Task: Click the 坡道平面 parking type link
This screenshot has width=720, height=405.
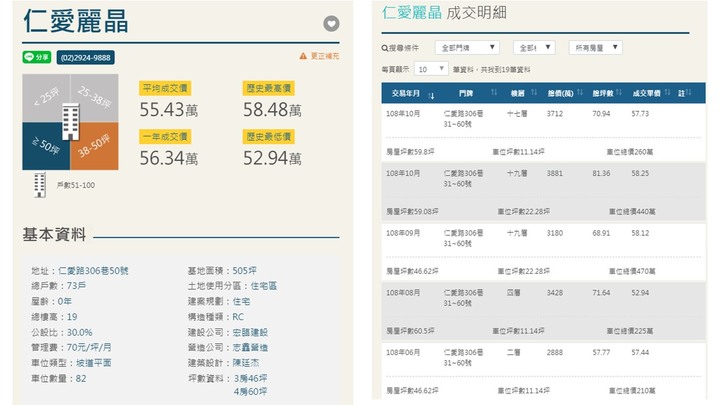Action: 94,363
